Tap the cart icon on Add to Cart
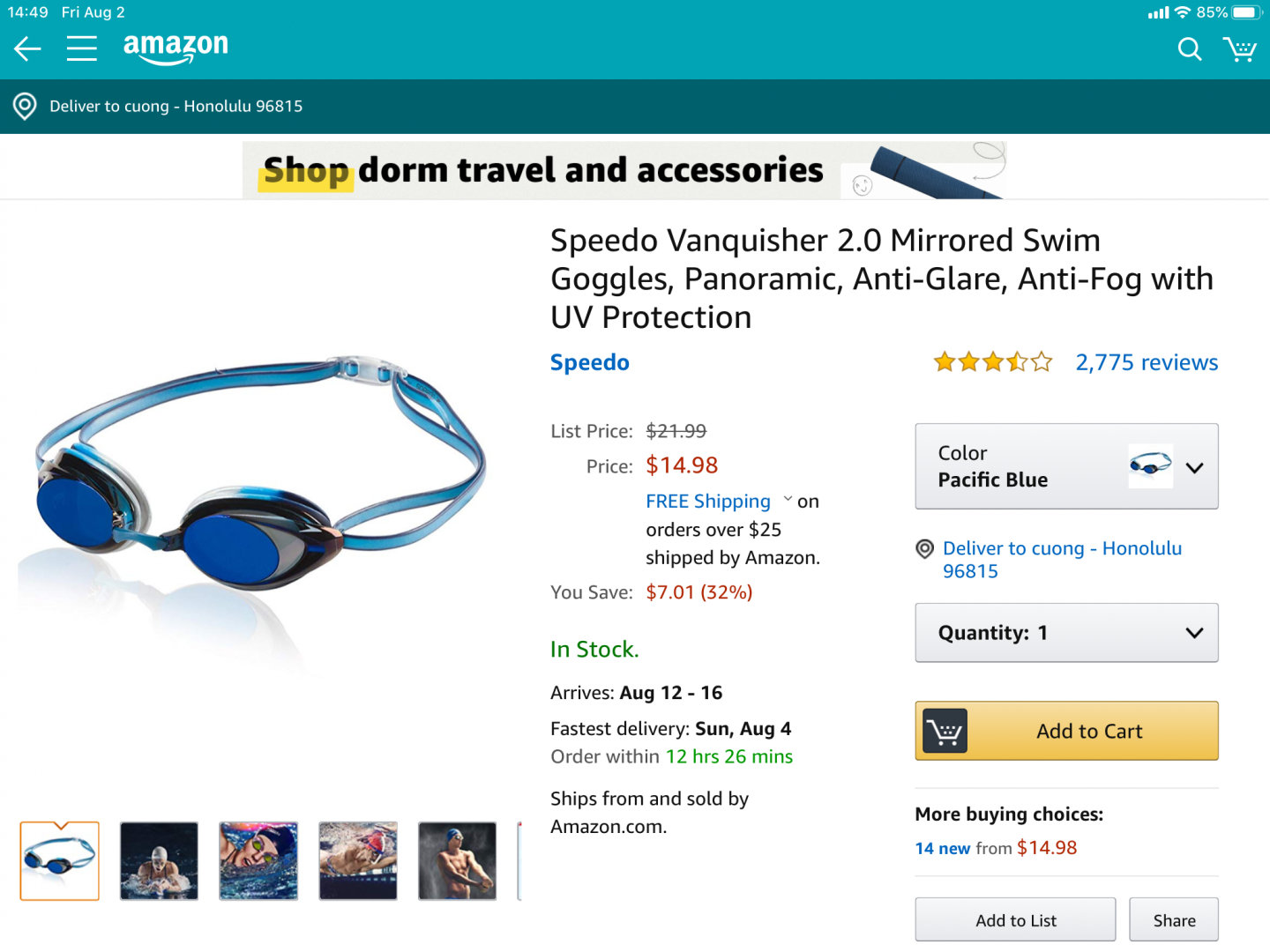This screenshot has height=952, width=1270. [945, 731]
